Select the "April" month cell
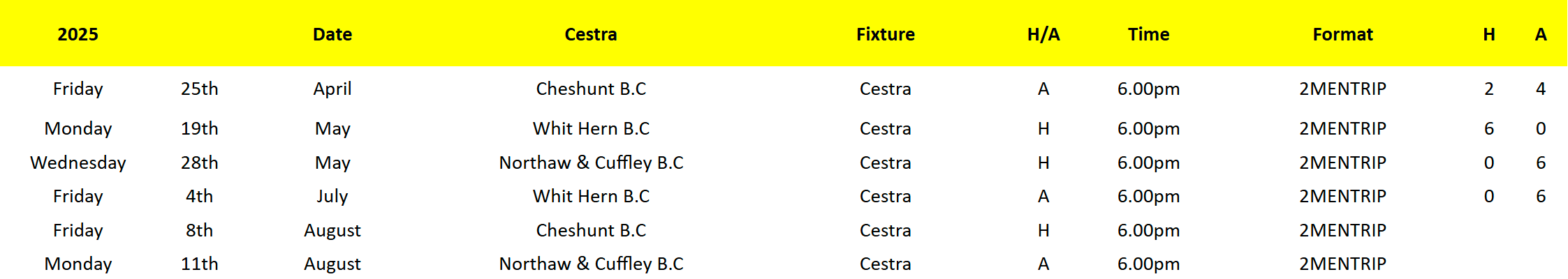This screenshot has width=1568, height=279. click(332, 89)
